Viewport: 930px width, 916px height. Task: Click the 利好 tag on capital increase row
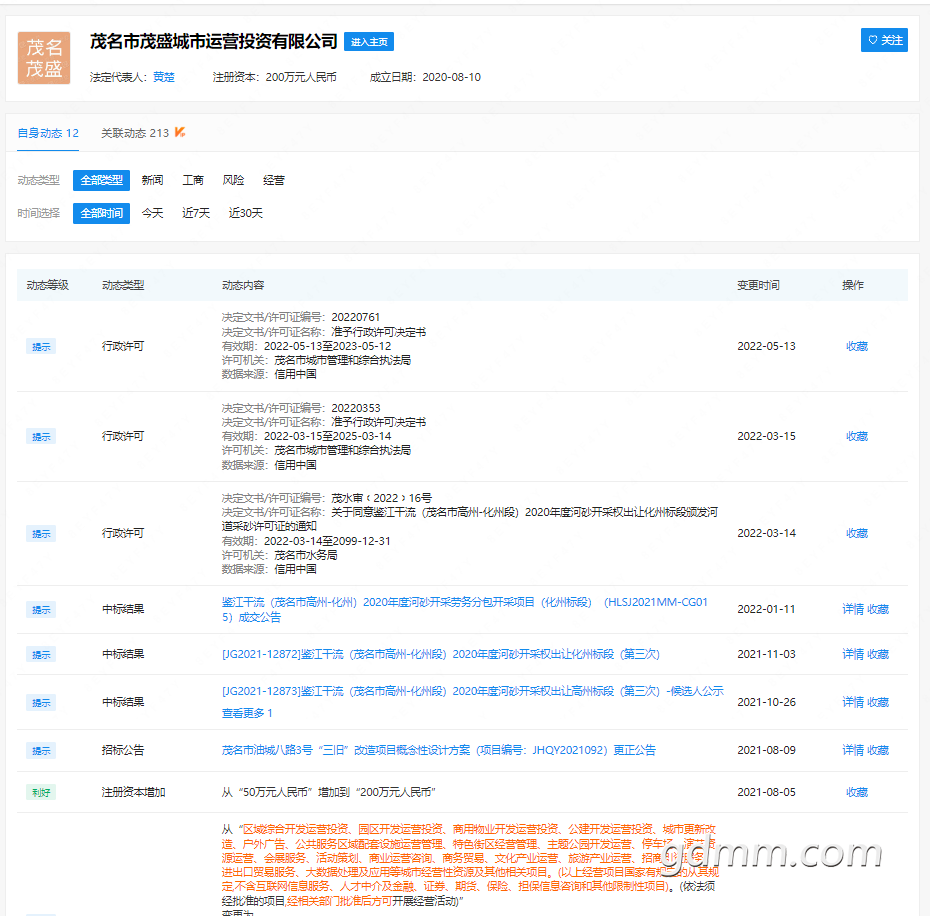coord(41,793)
